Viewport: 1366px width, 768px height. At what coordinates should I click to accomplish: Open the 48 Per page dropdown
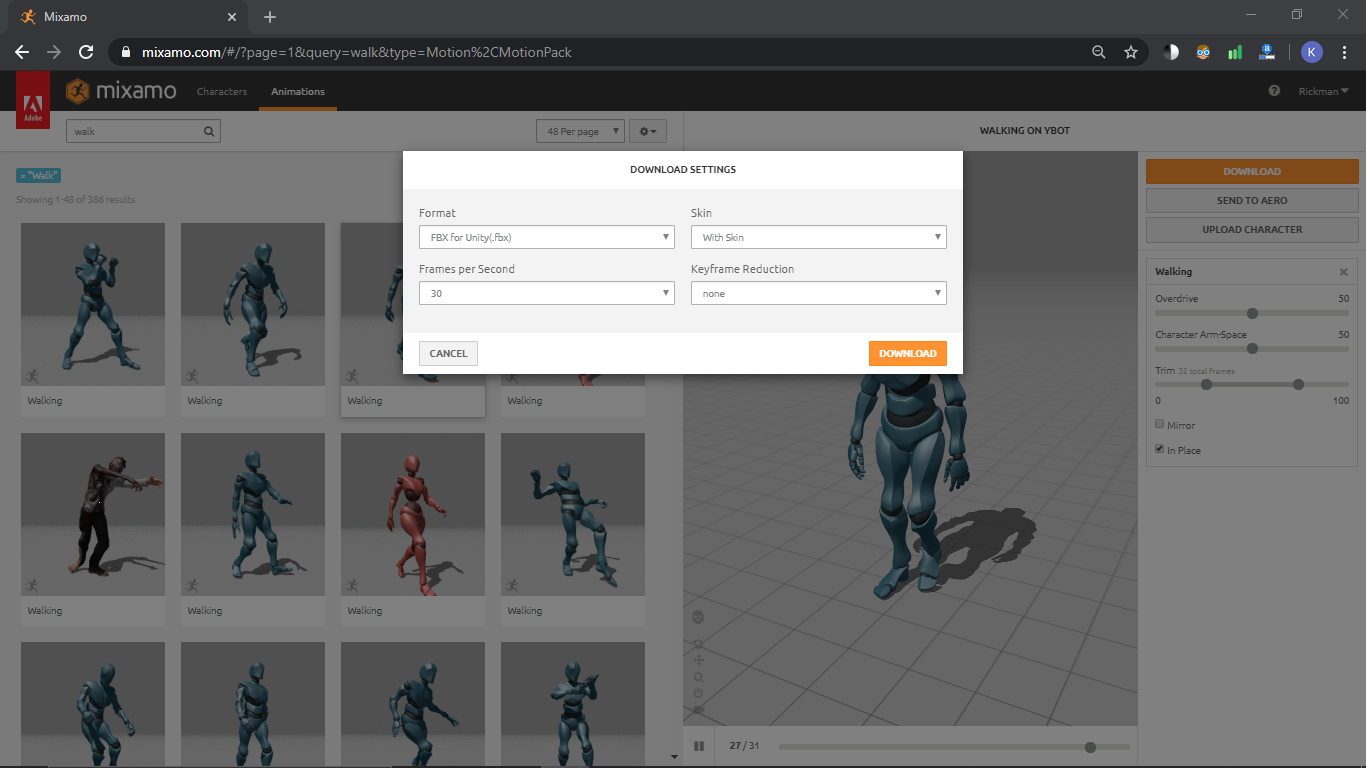coord(580,131)
